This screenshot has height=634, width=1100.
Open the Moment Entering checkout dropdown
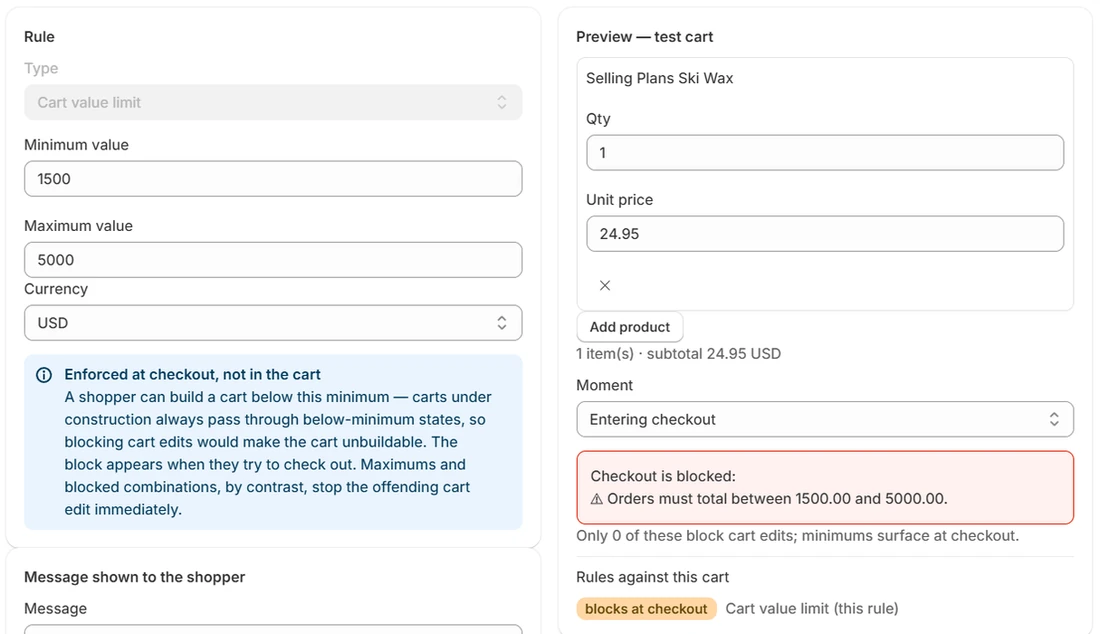[825, 419]
